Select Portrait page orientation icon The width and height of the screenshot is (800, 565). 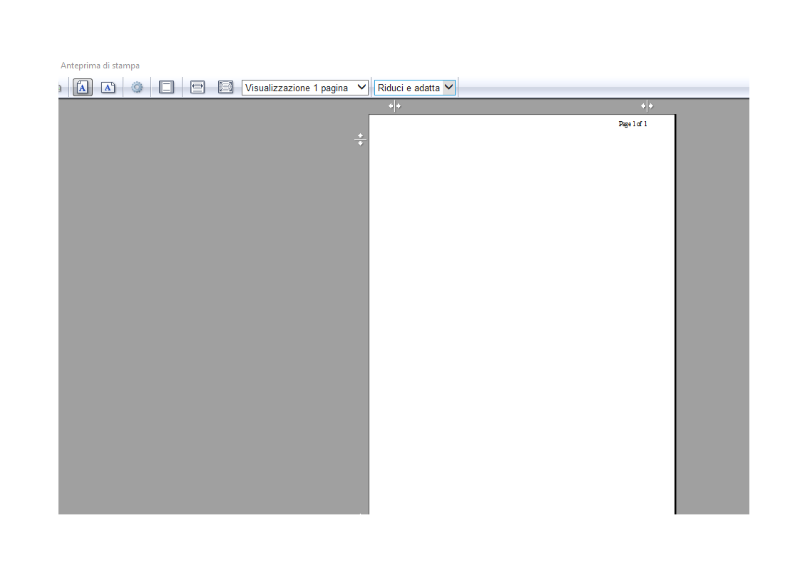point(82,87)
